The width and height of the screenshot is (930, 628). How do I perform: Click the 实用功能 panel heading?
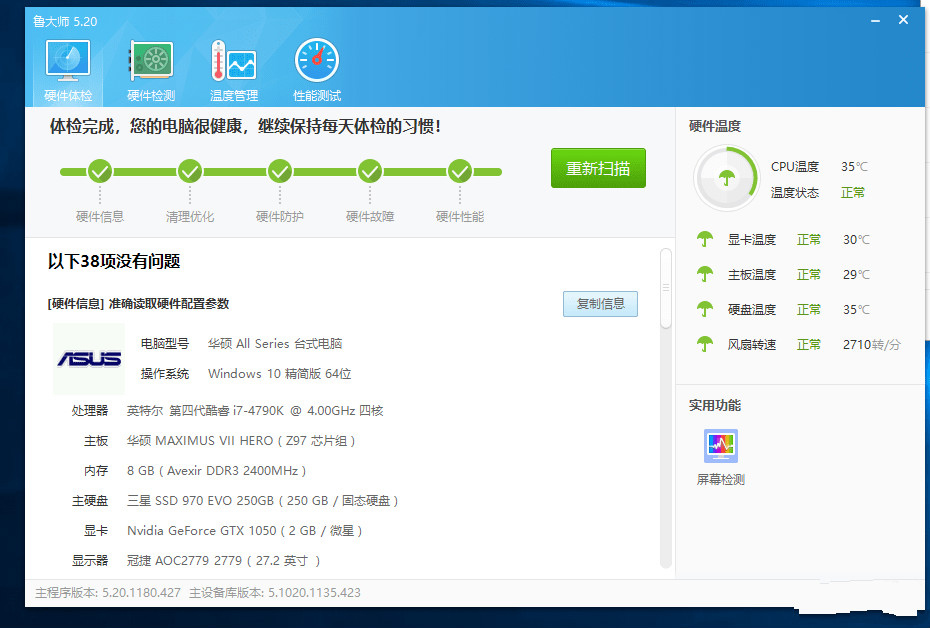click(715, 405)
